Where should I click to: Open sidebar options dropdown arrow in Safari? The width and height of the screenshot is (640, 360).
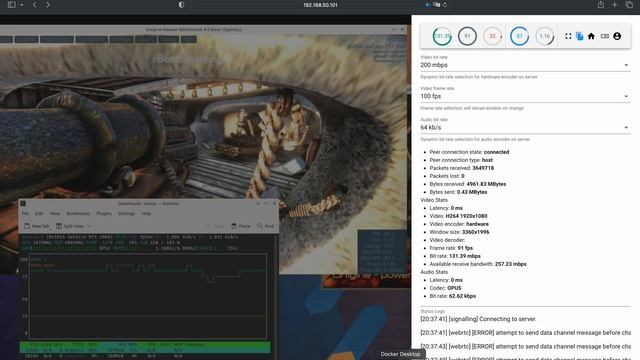[x=22, y=5]
